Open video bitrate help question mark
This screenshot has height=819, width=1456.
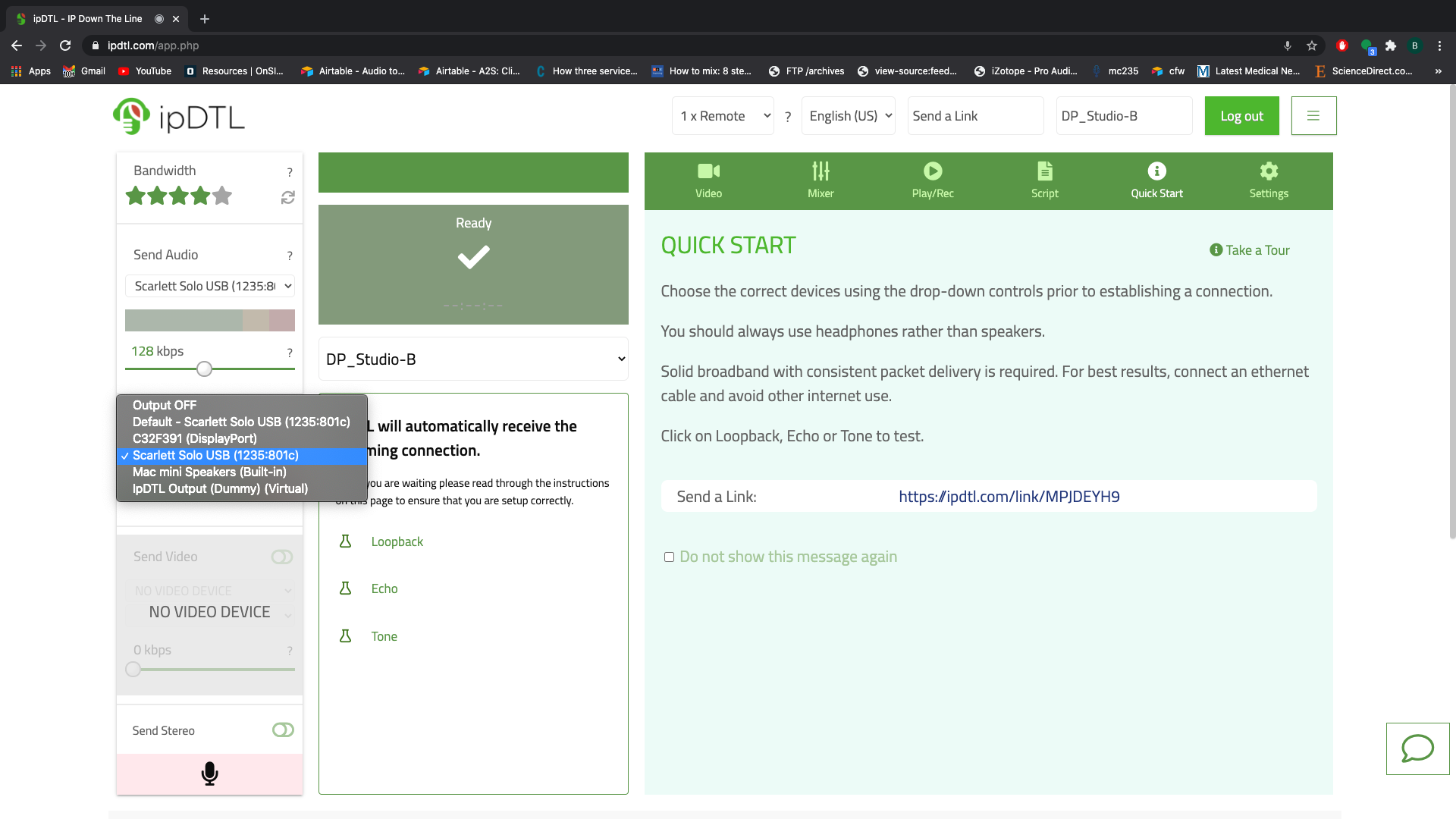[290, 651]
